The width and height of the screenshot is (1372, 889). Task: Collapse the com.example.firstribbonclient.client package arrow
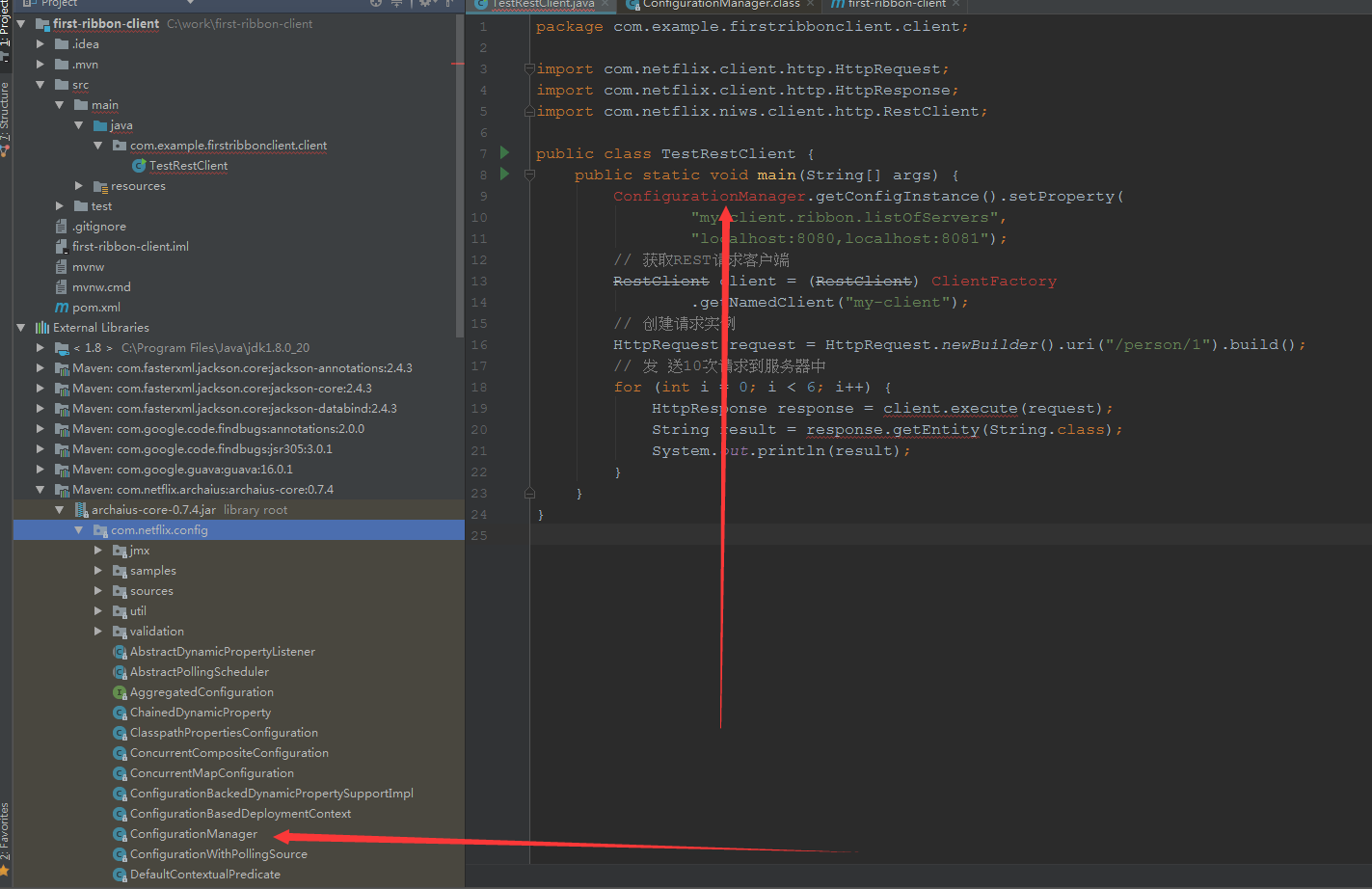pos(98,146)
